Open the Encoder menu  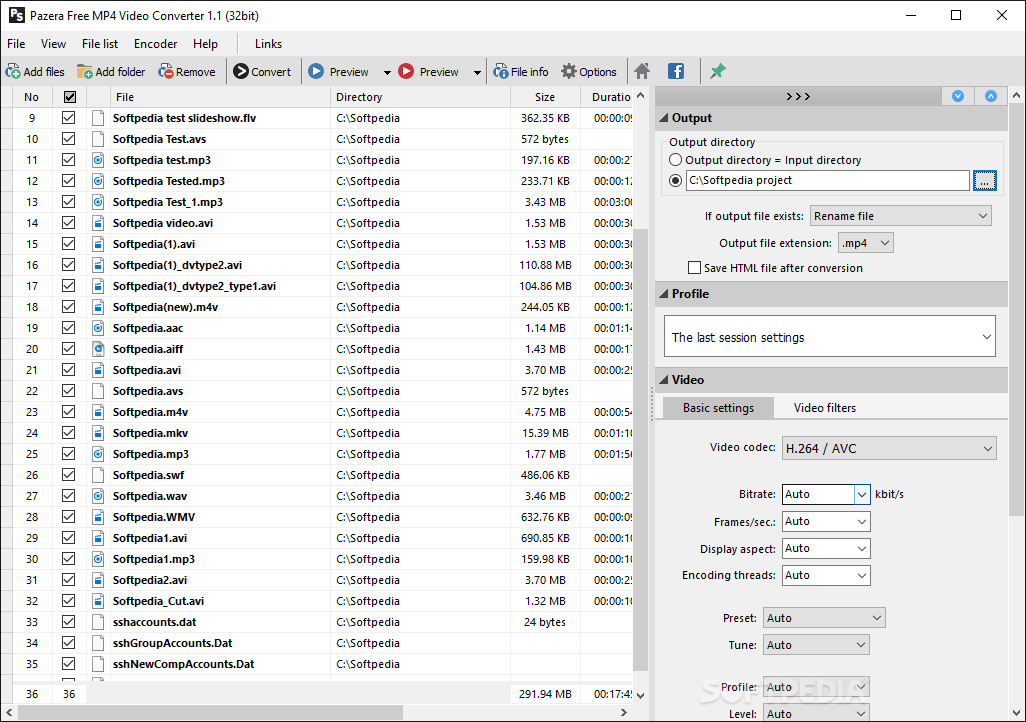(156, 44)
